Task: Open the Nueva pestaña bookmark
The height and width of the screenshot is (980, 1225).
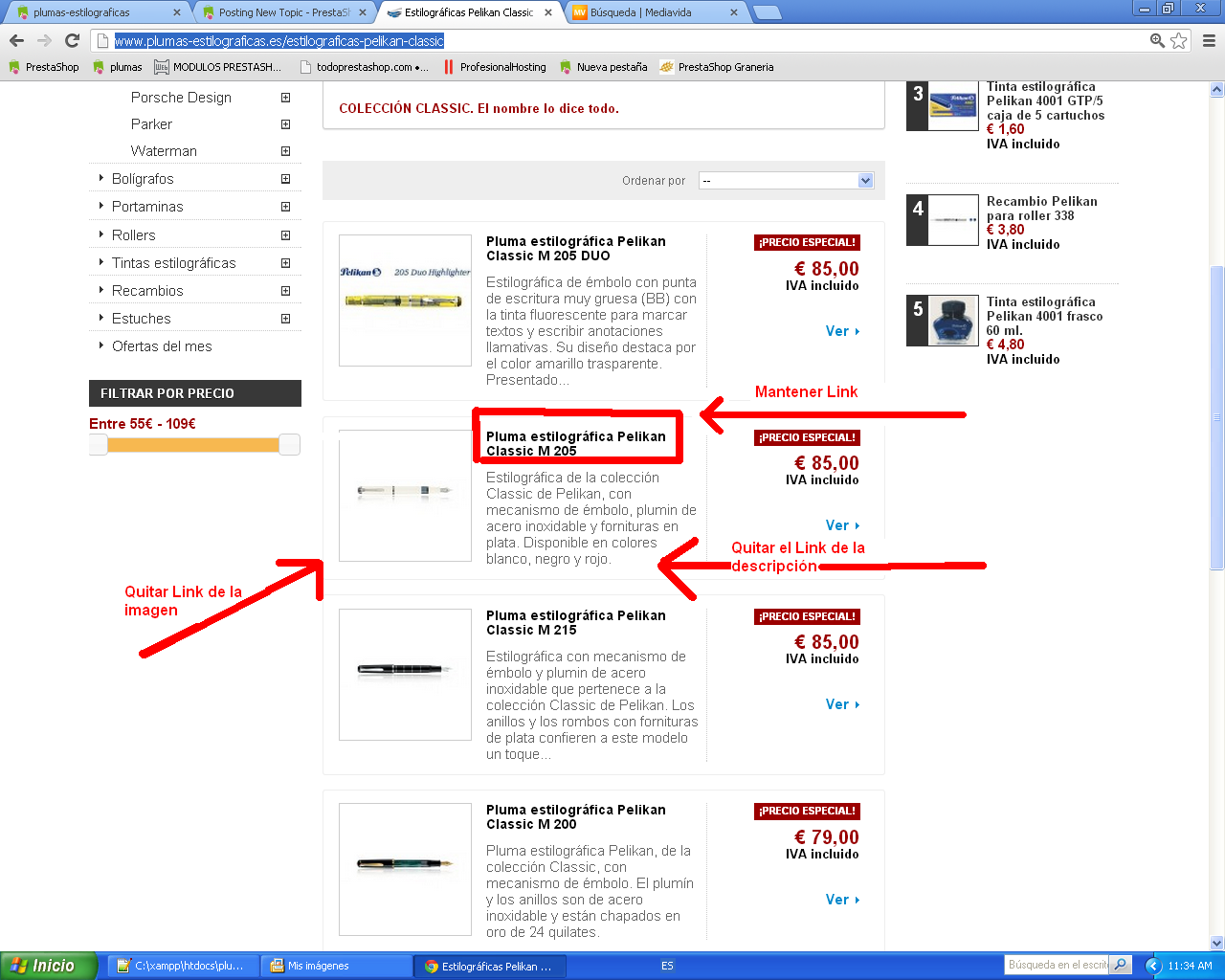Action: [x=604, y=67]
